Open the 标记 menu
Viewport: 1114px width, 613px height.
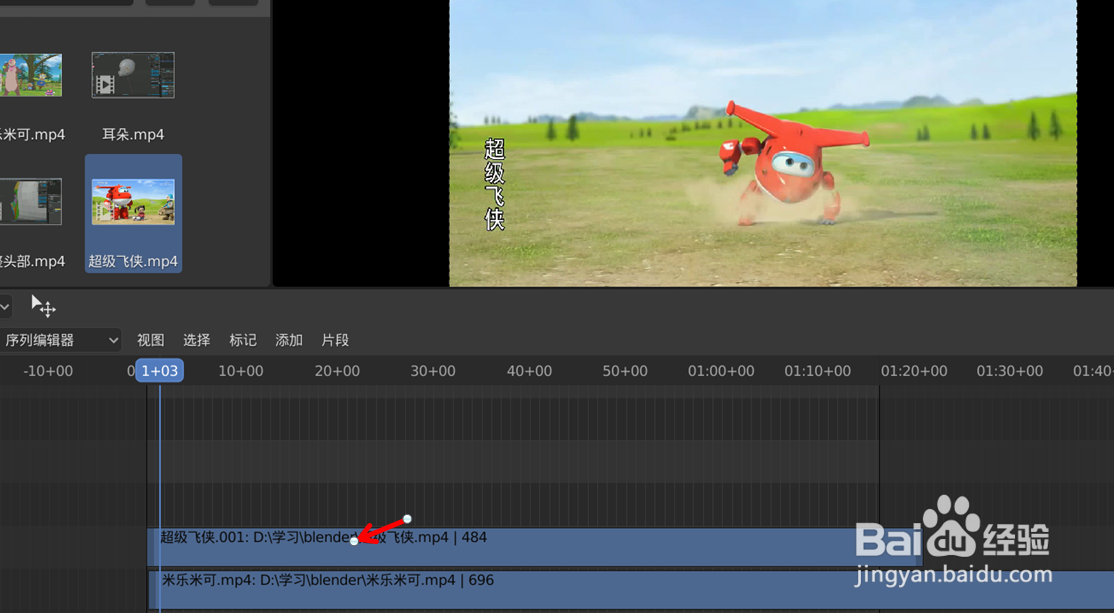click(x=242, y=340)
